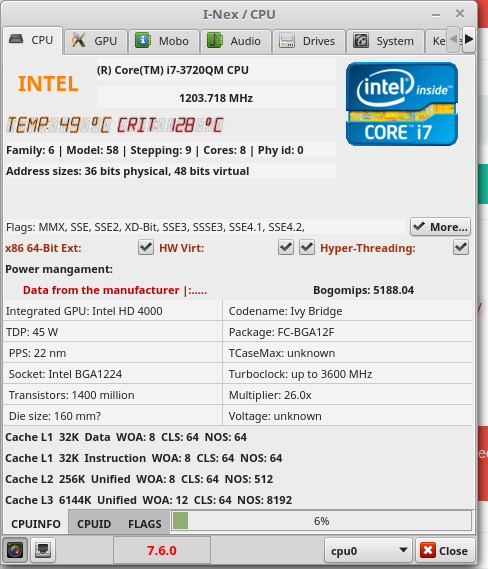Go to the Drives tab
Screen dimensions: 488x569
[x=308, y=41]
